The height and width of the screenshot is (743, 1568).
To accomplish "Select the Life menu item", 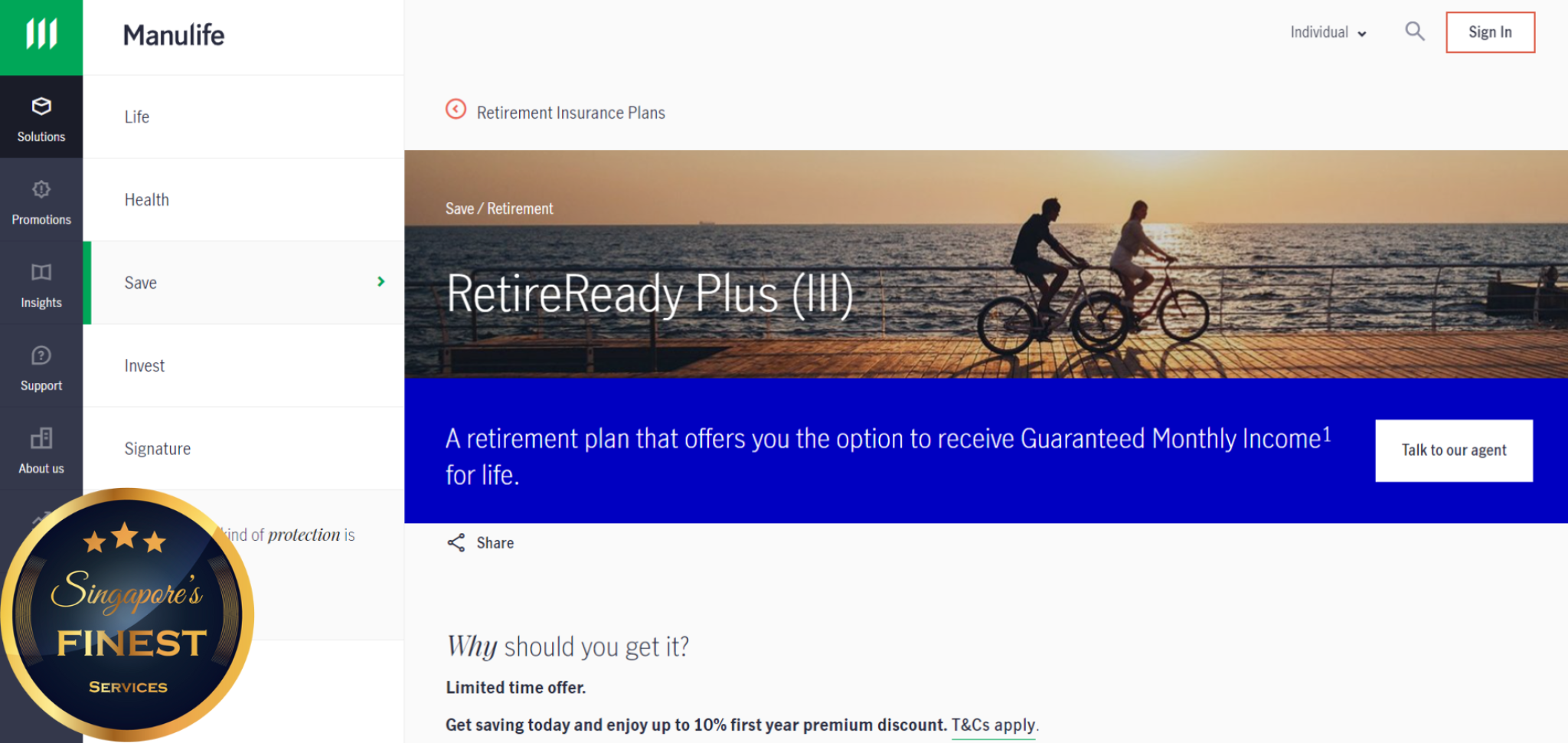I will 137,116.
